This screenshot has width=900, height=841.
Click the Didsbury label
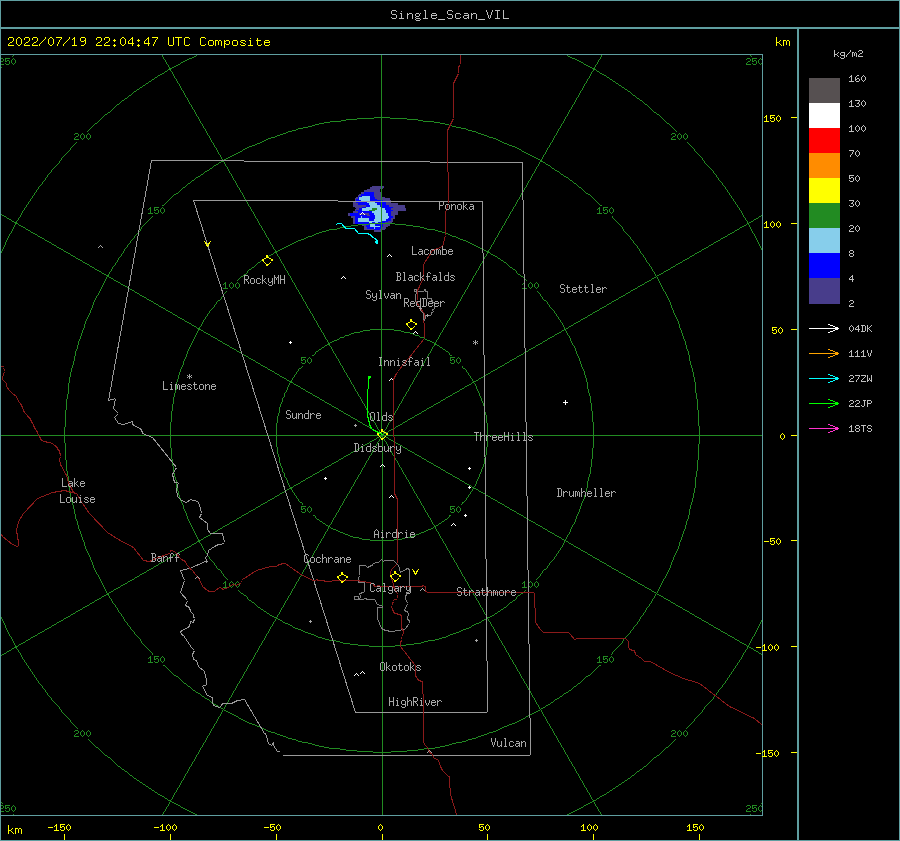(x=377, y=448)
